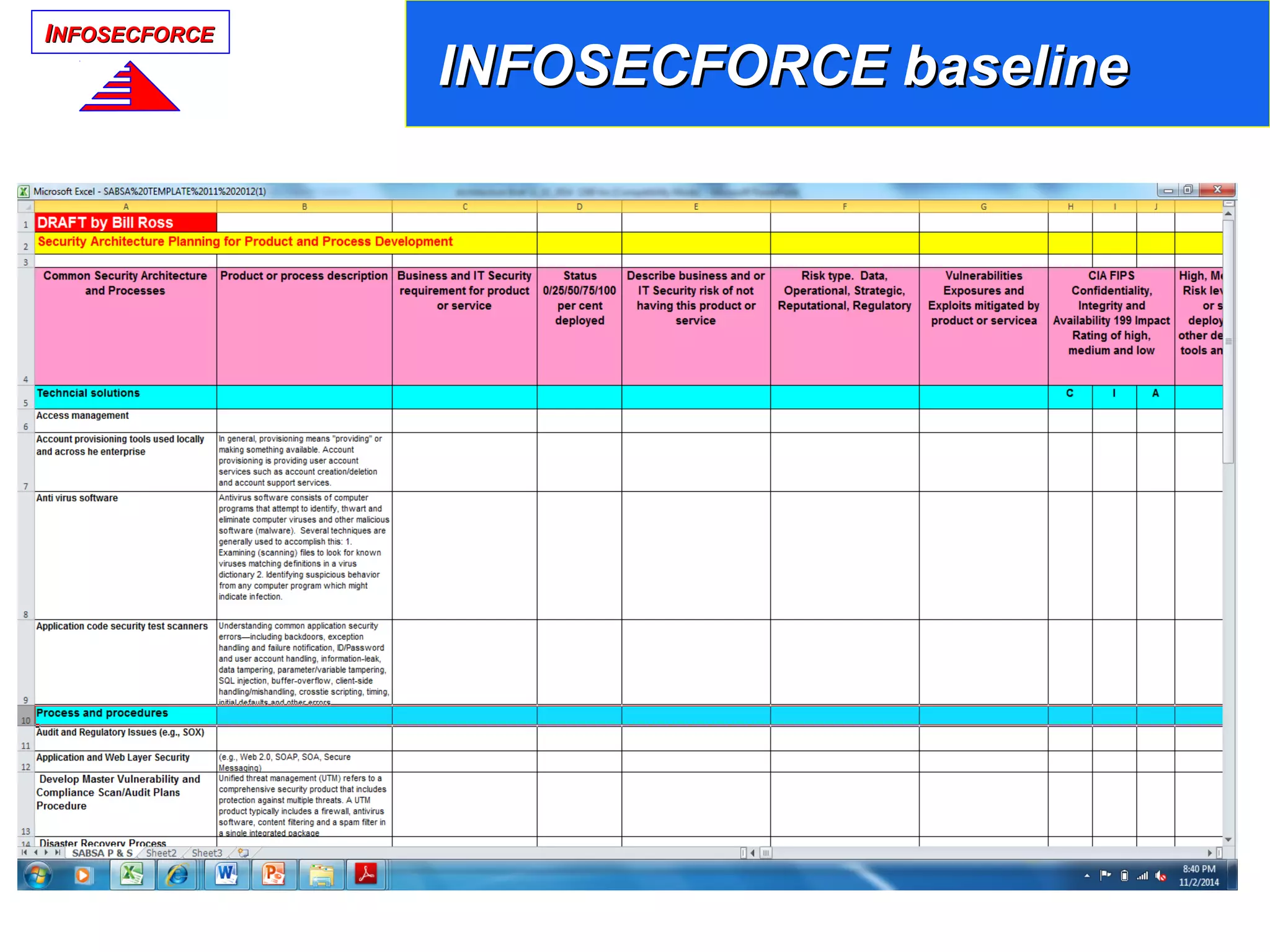1270x952 pixels.
Task: Select column G header
Action: tap(984, 207)
